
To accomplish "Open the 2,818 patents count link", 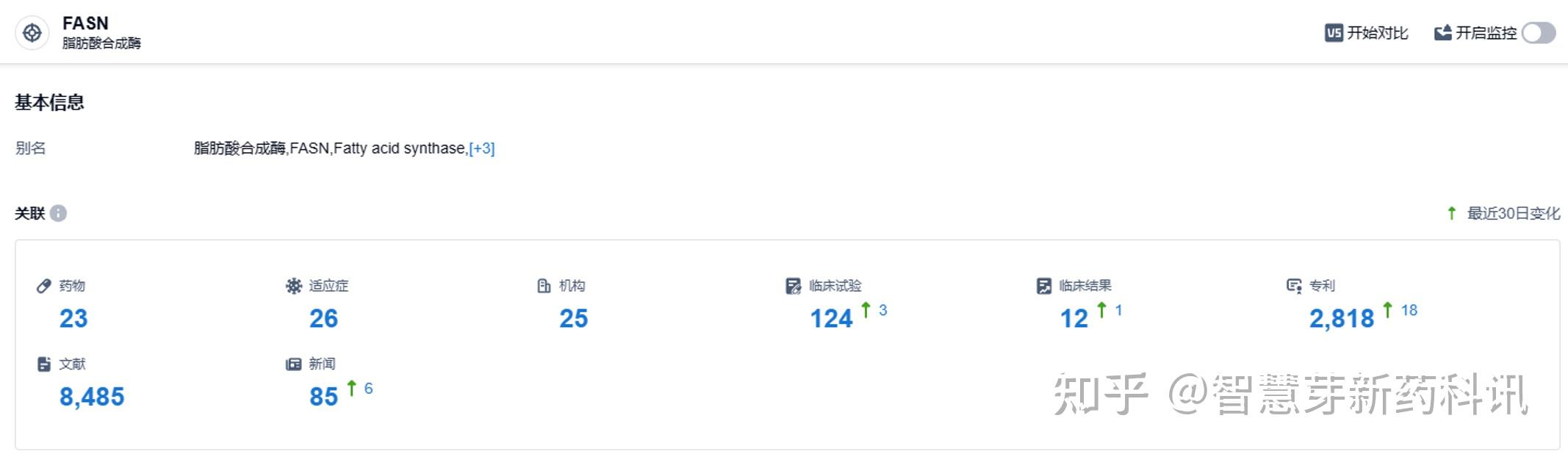I will [1341, 318].
